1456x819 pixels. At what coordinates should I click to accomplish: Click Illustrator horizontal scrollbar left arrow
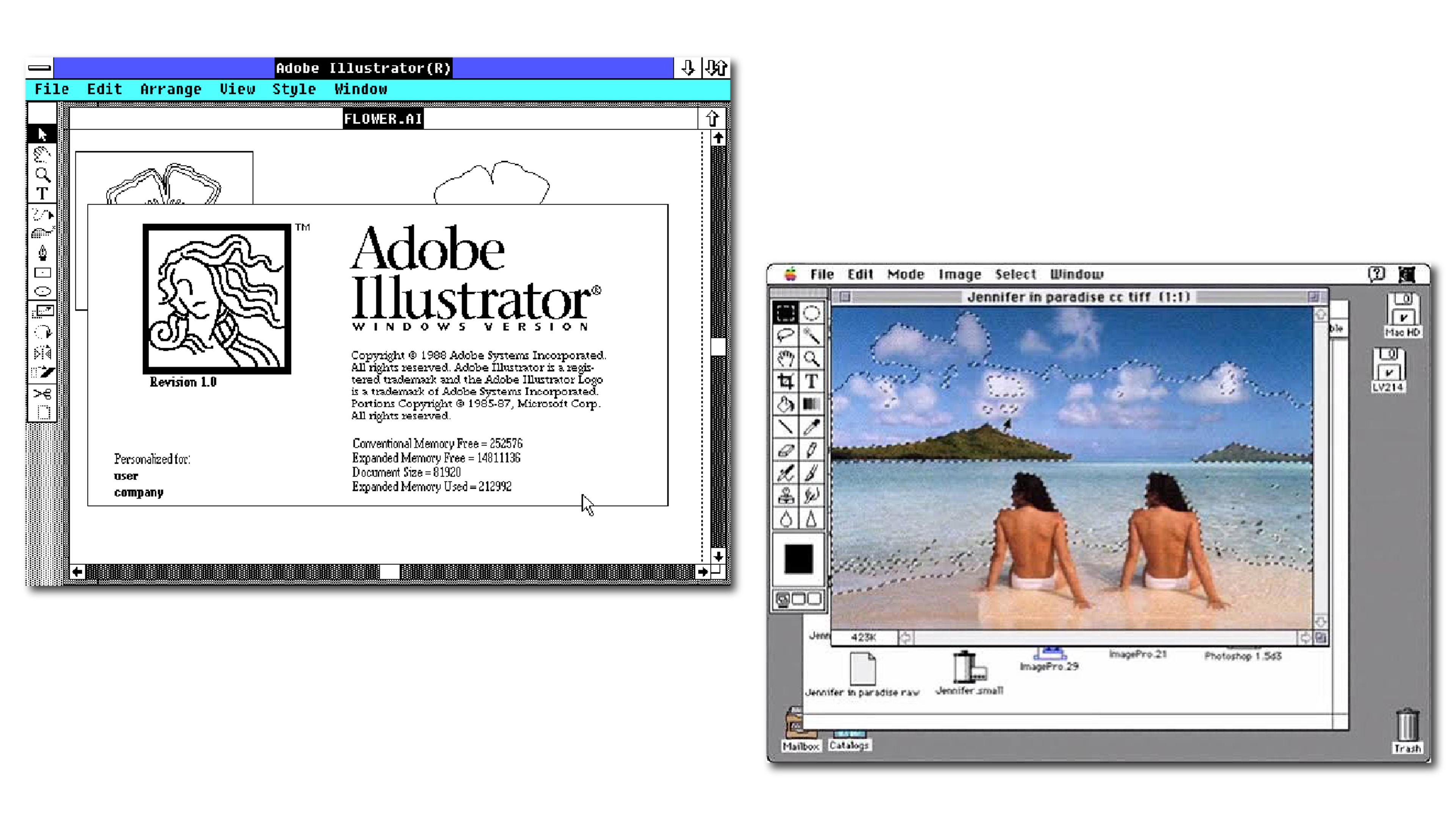[77, 572]
